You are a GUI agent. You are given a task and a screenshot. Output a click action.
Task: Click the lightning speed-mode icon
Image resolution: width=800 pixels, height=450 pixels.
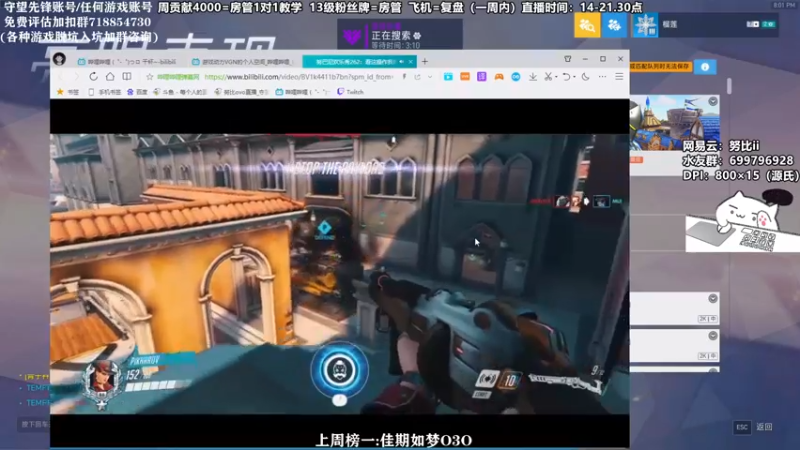point(404,77)
